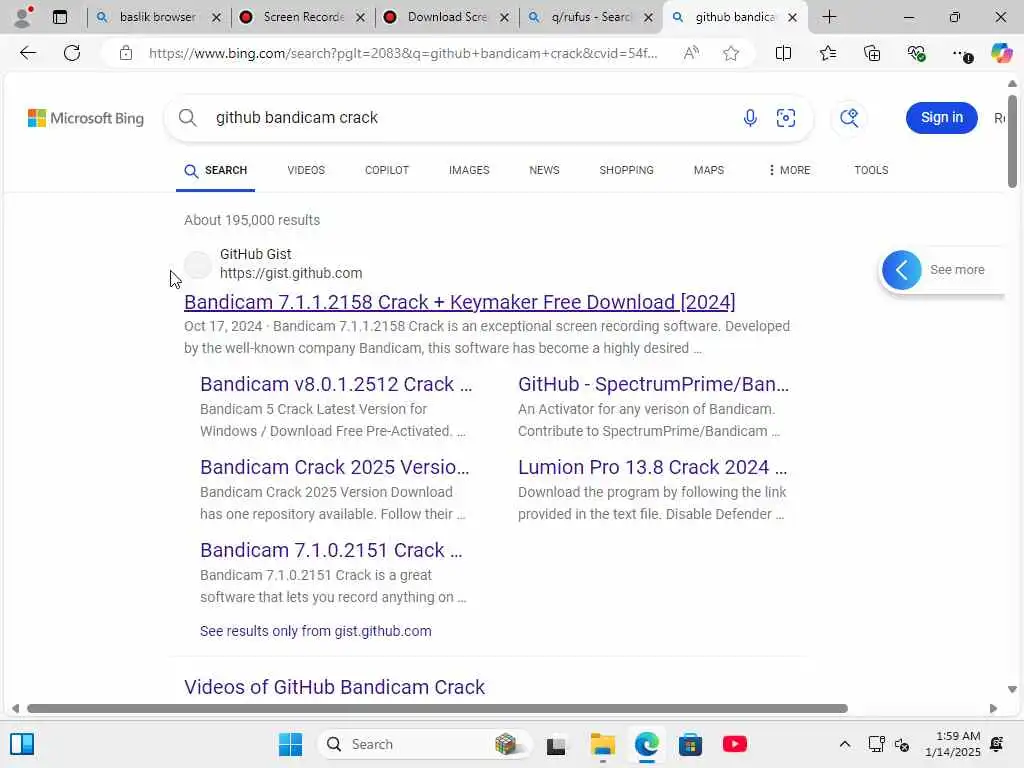Switch to the Screen Recorder tab

coord(304,17)
